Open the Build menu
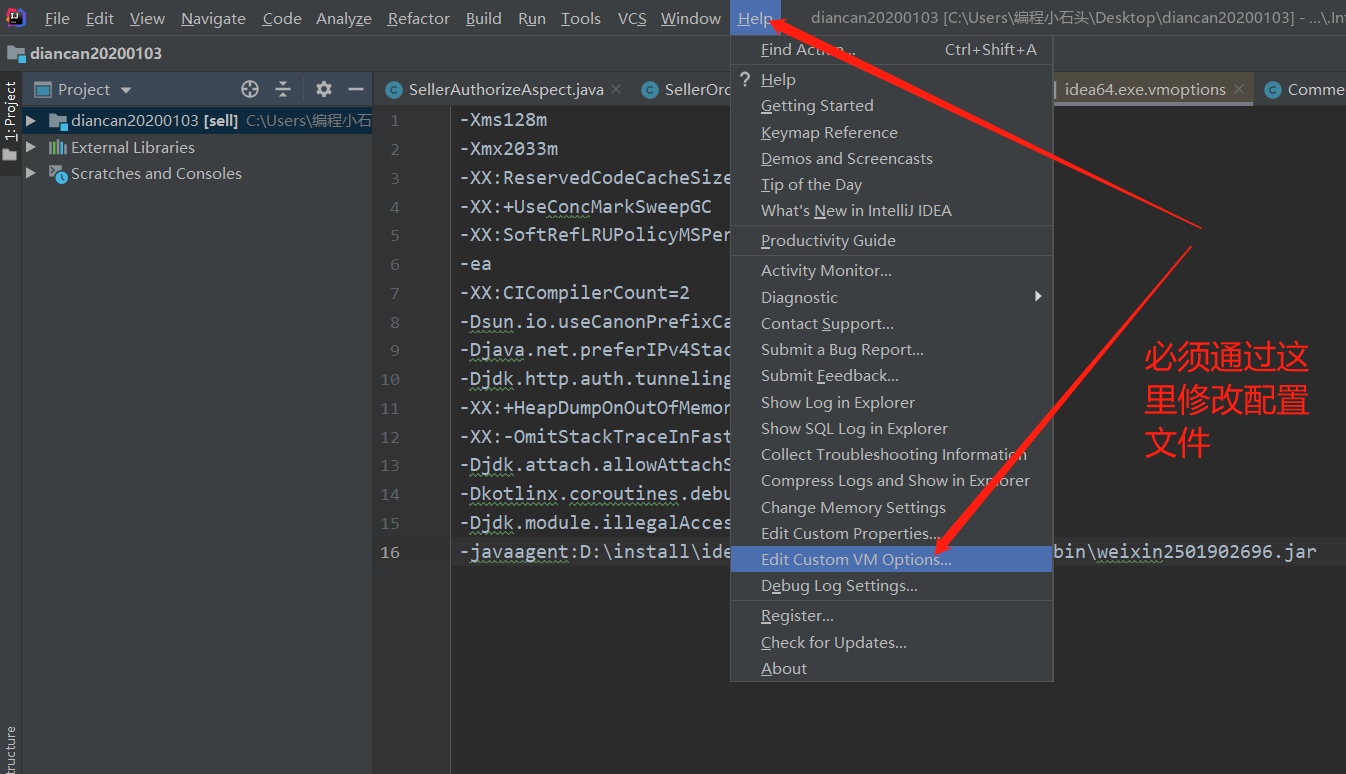This screenshot has width=1346, height=774. pos(483,19)
